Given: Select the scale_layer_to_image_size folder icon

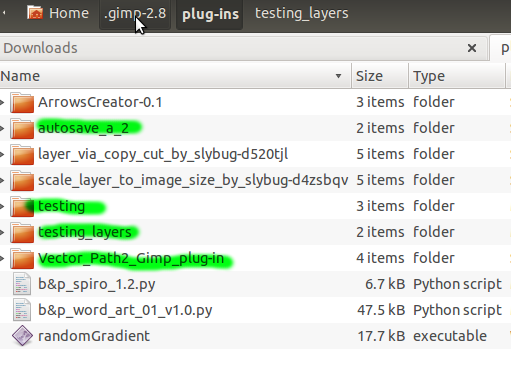Looking at the screenshot, I should pyautogui.click(x=22, y=180).
